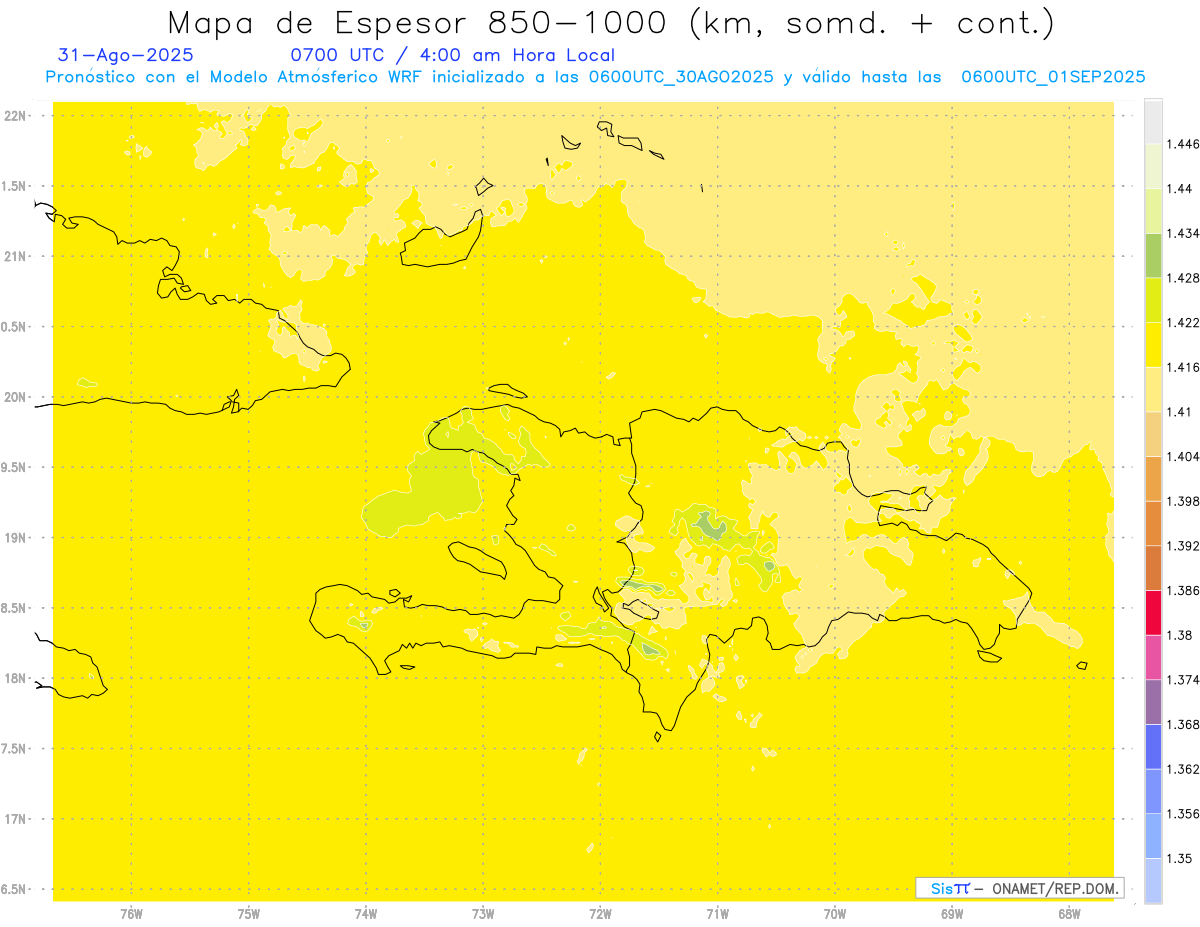Image resolution: width=1200 pixels, height=927 pixels.
Task: Click the legend value '1.35'
Action: point(1180,858)
